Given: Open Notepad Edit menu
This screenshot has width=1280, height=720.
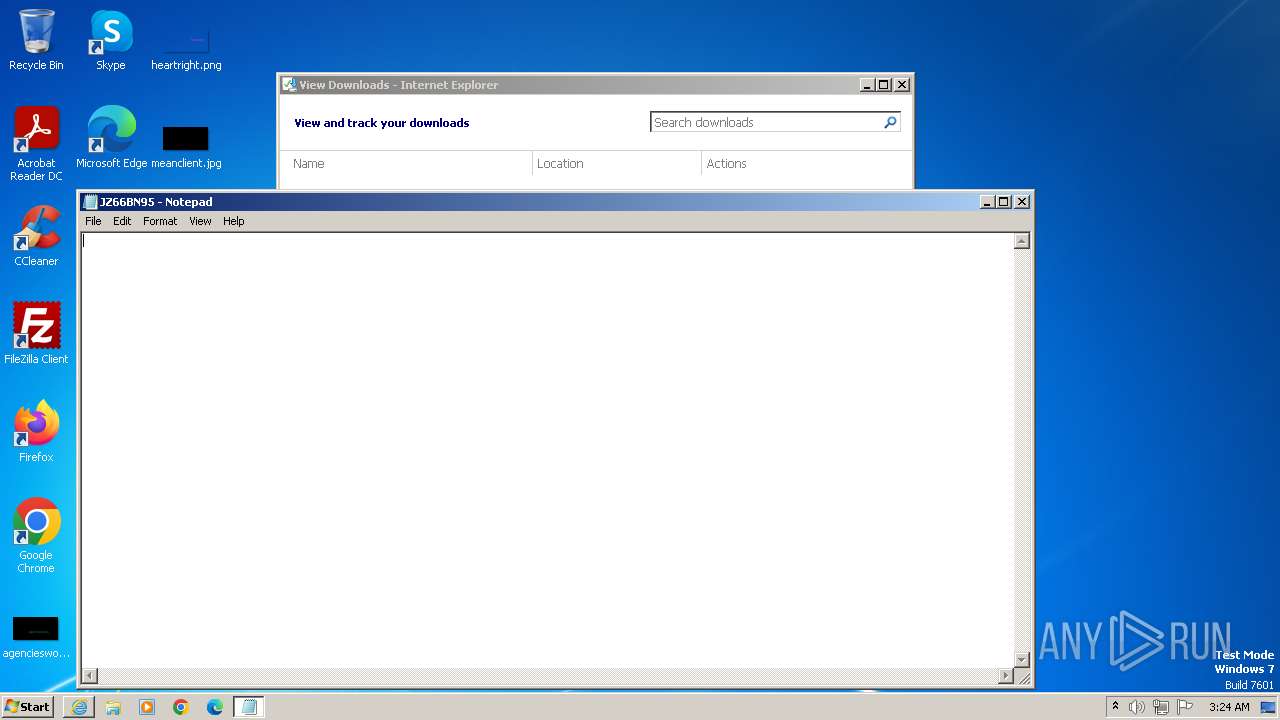Looking at the screenshot, I should (122, 221).
